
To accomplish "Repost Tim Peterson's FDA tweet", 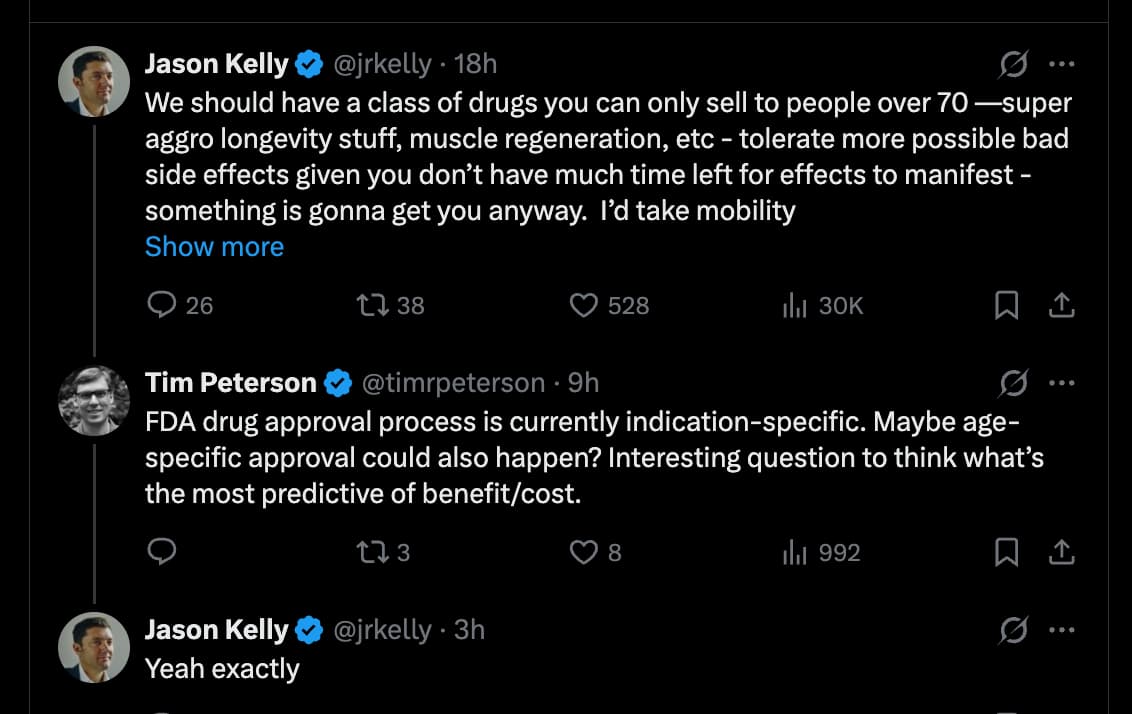I will (372, 552).
